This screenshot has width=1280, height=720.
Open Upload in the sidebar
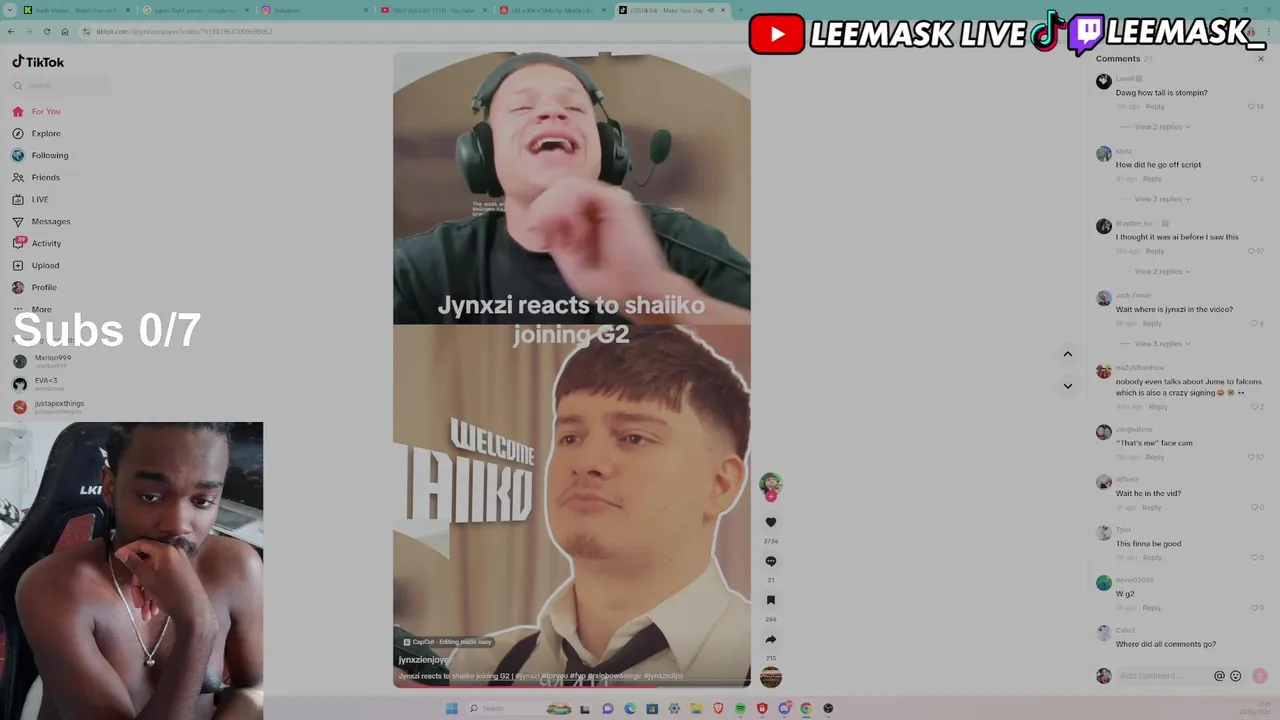36,265
